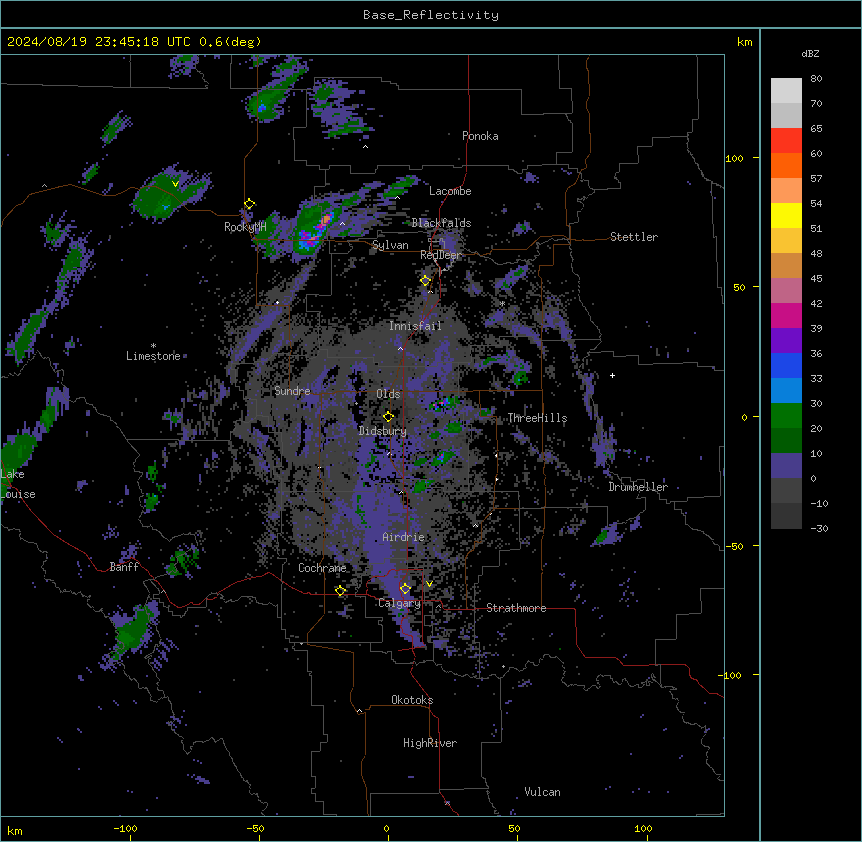862x842 pixels.
Task: Click the Ponoka city label
Action: 480,136
